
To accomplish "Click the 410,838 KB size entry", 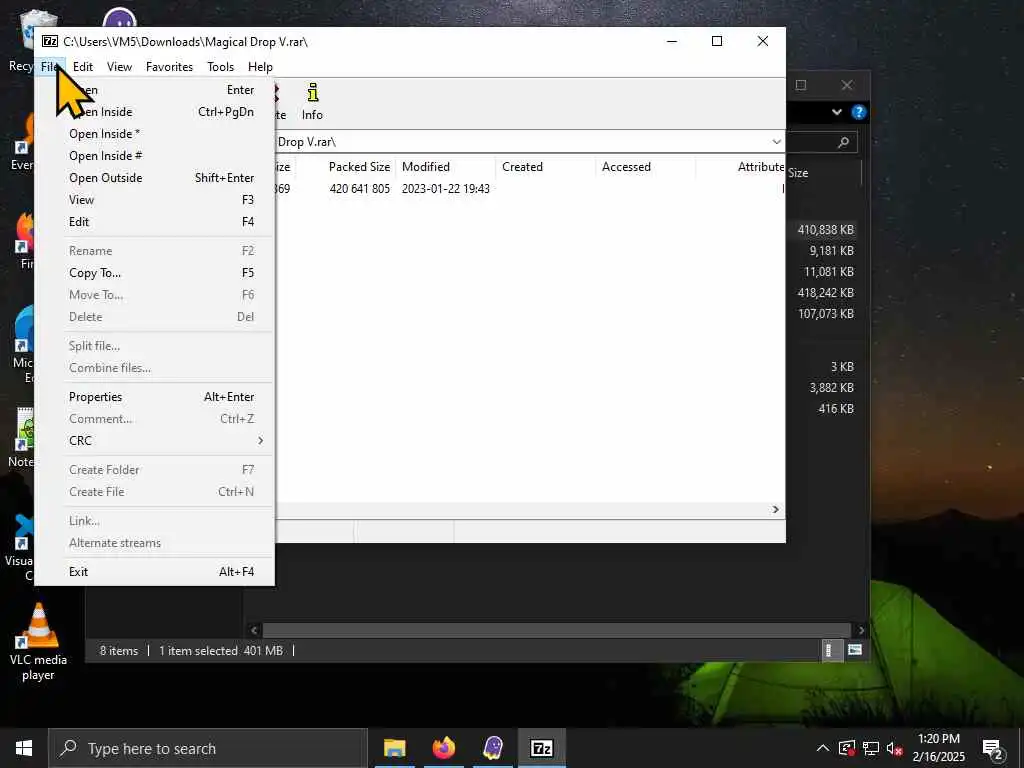I will click(825, 230).
